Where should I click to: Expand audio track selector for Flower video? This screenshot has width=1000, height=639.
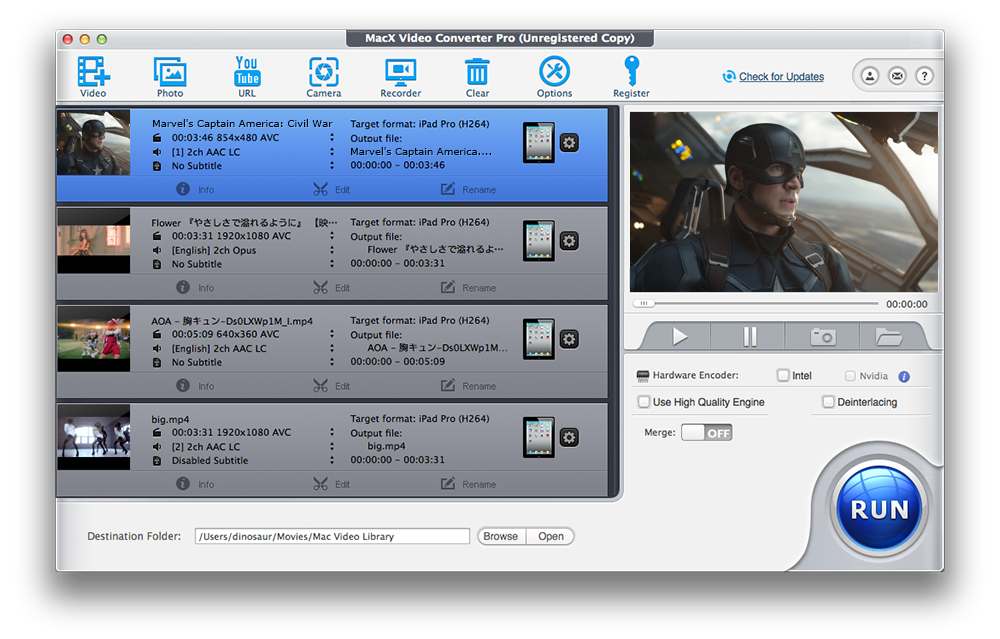(x=332, y=250)
